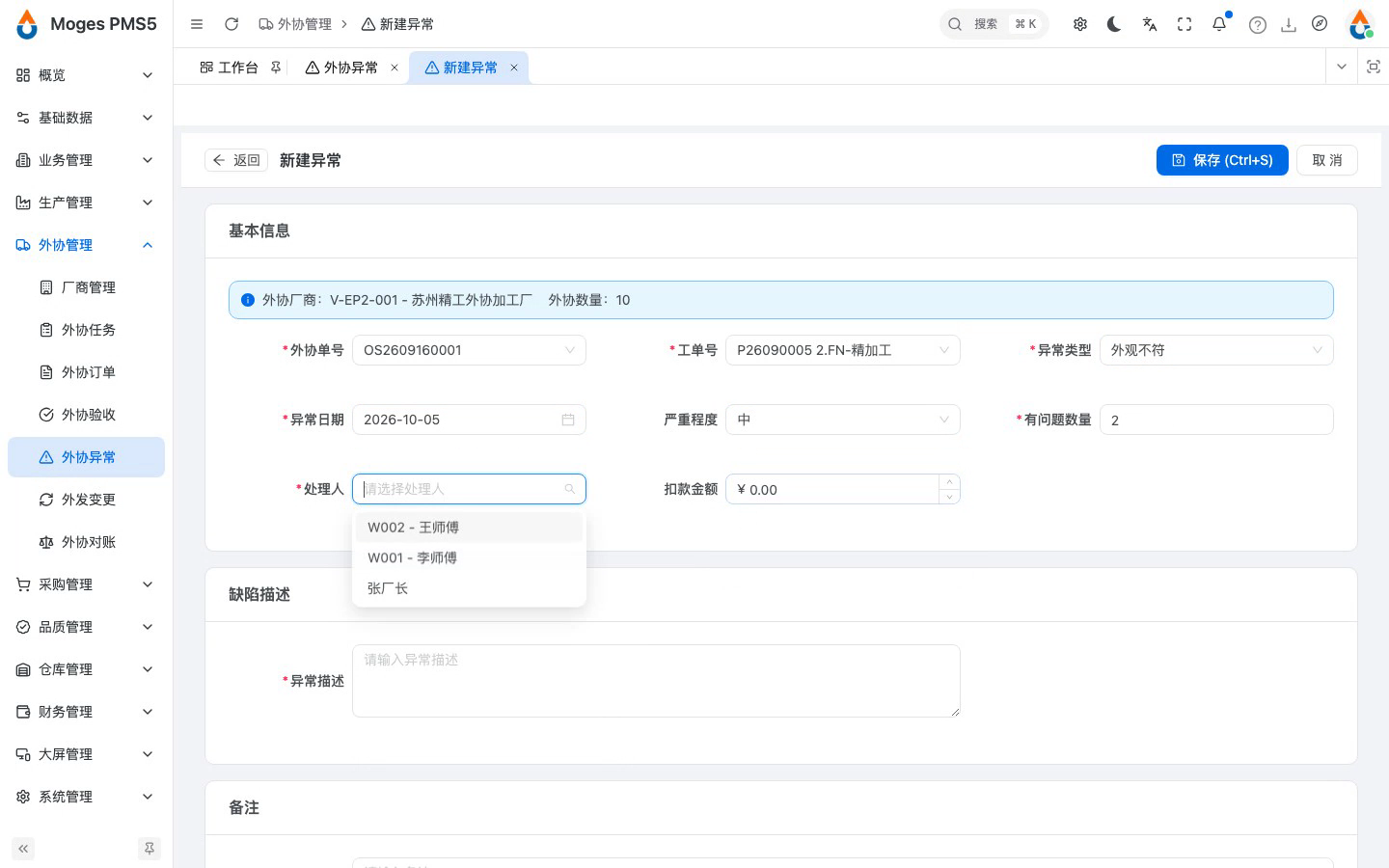Save the form with 保存 button
Viewport: 1389px width, 868px height.
click(x=1222, y=160)
